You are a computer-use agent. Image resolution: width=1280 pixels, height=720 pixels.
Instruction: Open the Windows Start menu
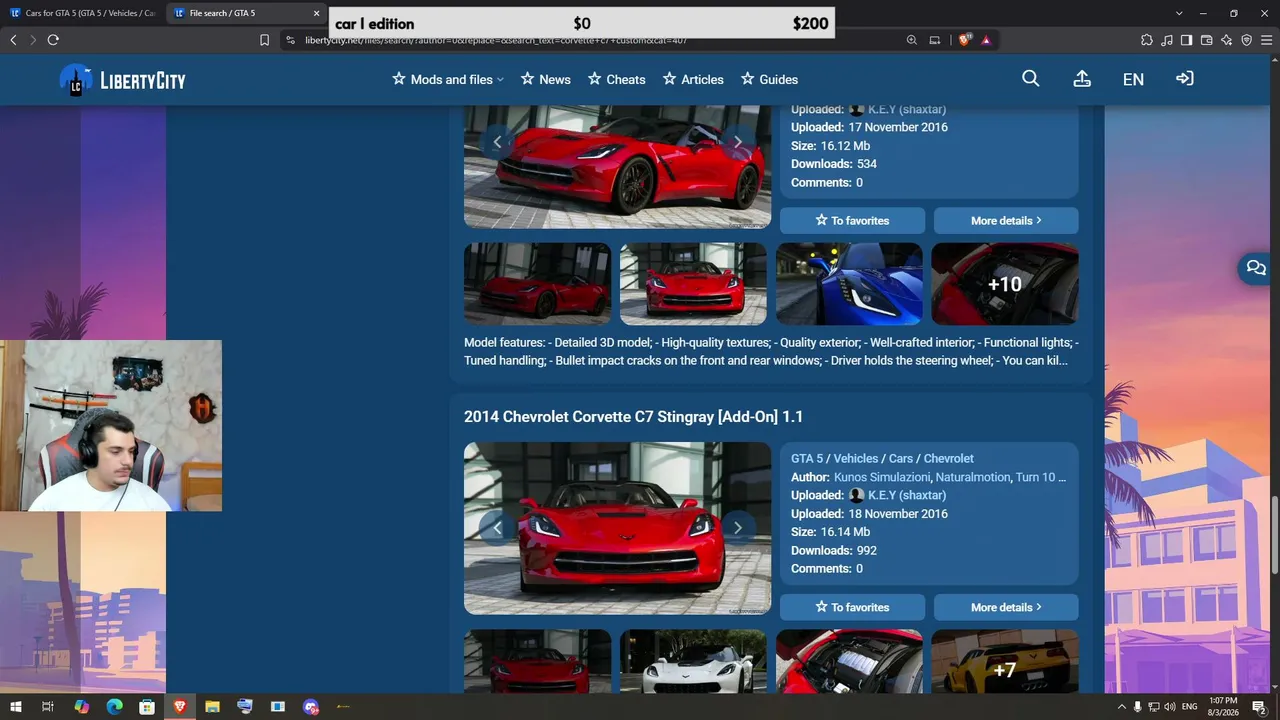pyautogui.click(x=16, y=707)
